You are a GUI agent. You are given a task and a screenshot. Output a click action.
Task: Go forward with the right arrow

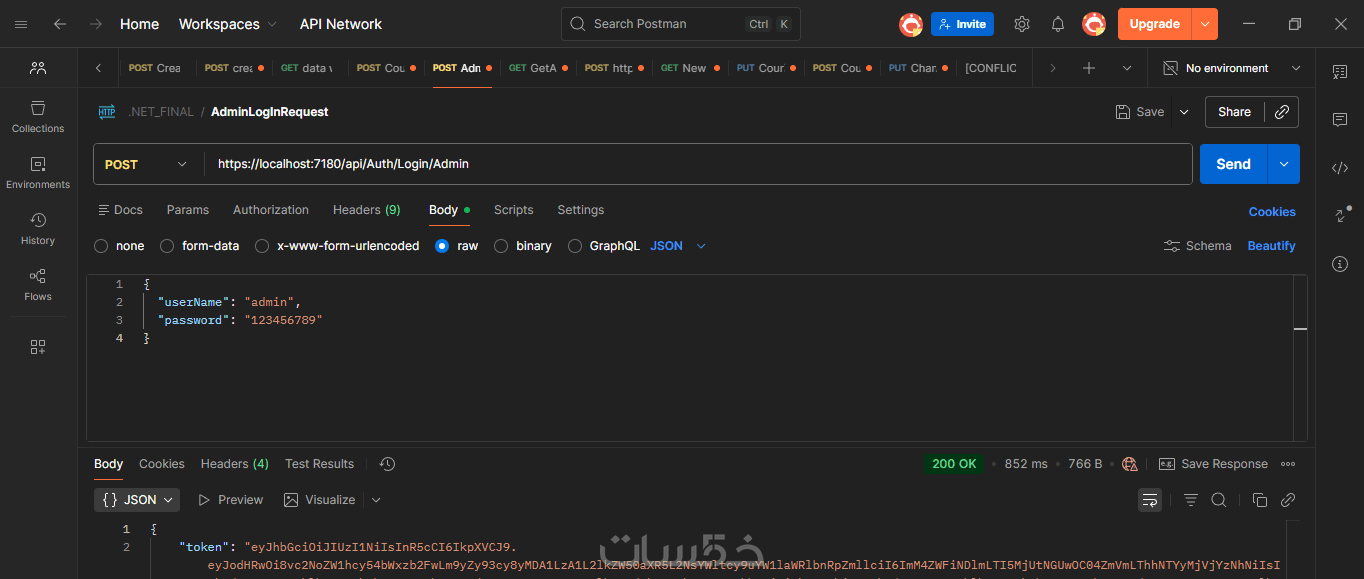click(x=95, y=24)
